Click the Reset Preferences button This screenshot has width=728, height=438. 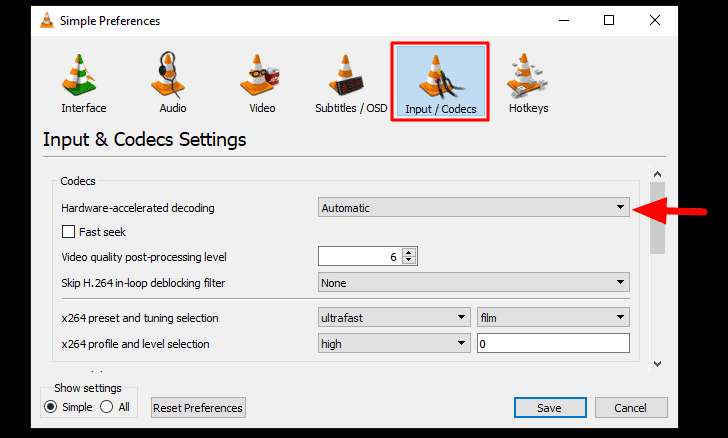coord(198,407)
